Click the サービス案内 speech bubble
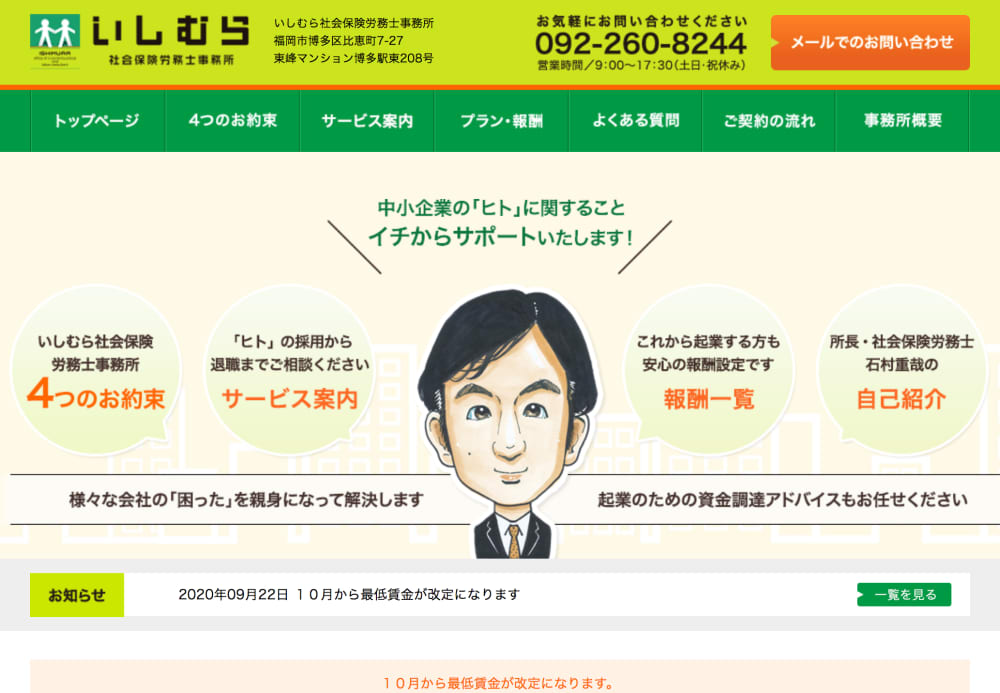The width and height of the screenshot is (1000, 693). [290, 370]
